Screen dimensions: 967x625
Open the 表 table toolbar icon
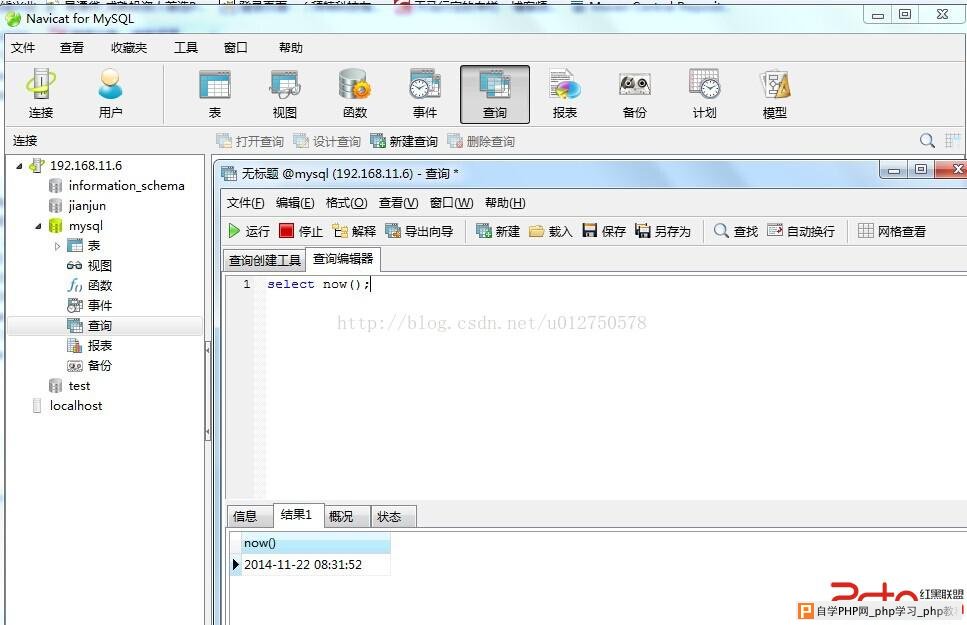pyautogui.click(x=215, y=94)
